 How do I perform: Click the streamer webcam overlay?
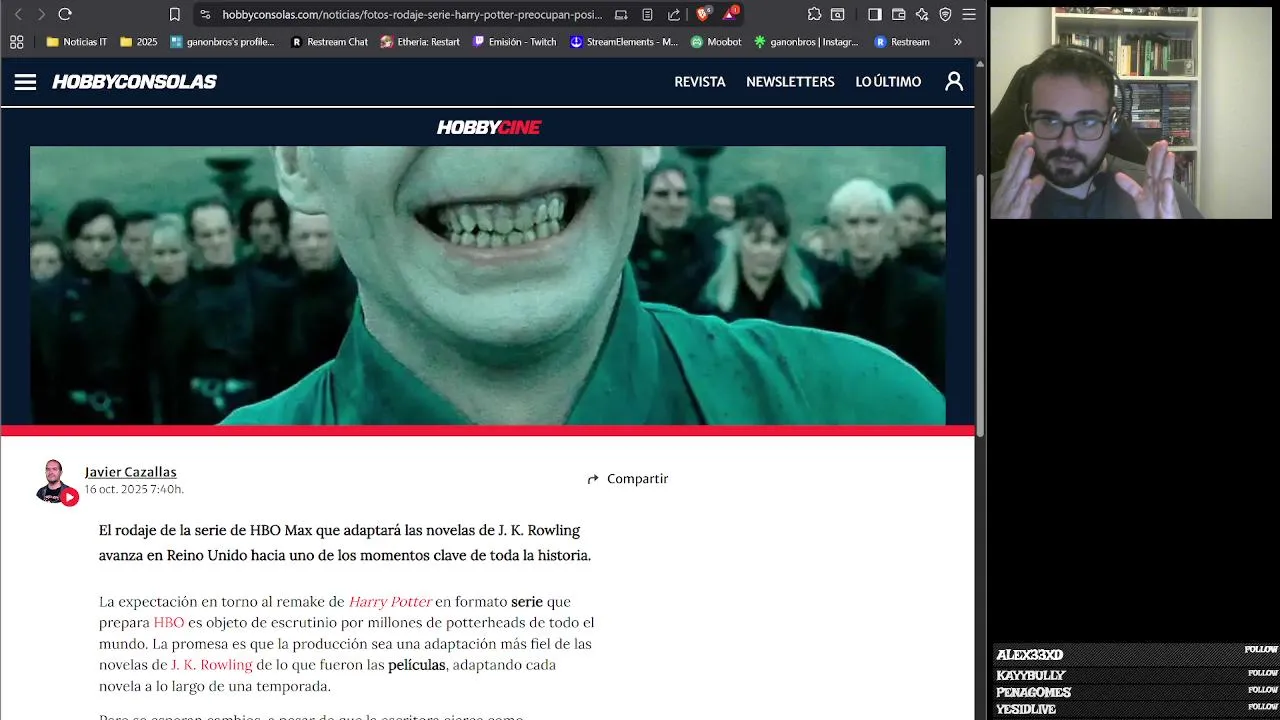[1131, 113]
